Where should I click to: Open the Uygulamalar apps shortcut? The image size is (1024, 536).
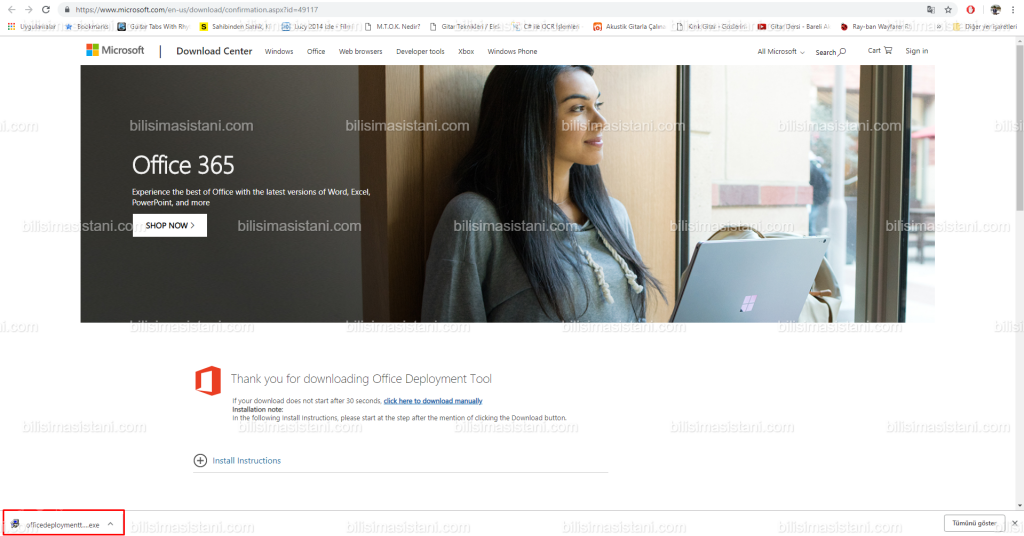[31, 27]
